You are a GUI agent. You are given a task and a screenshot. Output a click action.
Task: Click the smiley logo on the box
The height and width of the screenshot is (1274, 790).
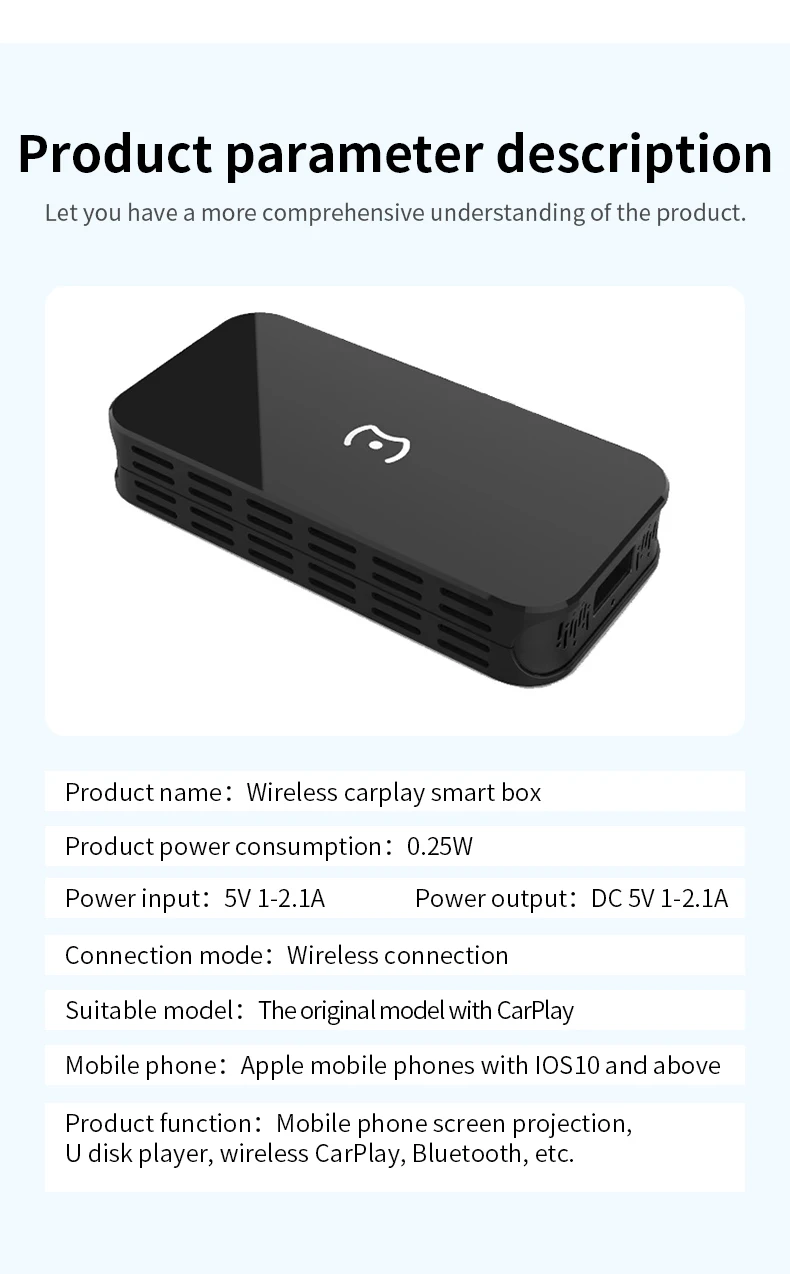(377, 442)
